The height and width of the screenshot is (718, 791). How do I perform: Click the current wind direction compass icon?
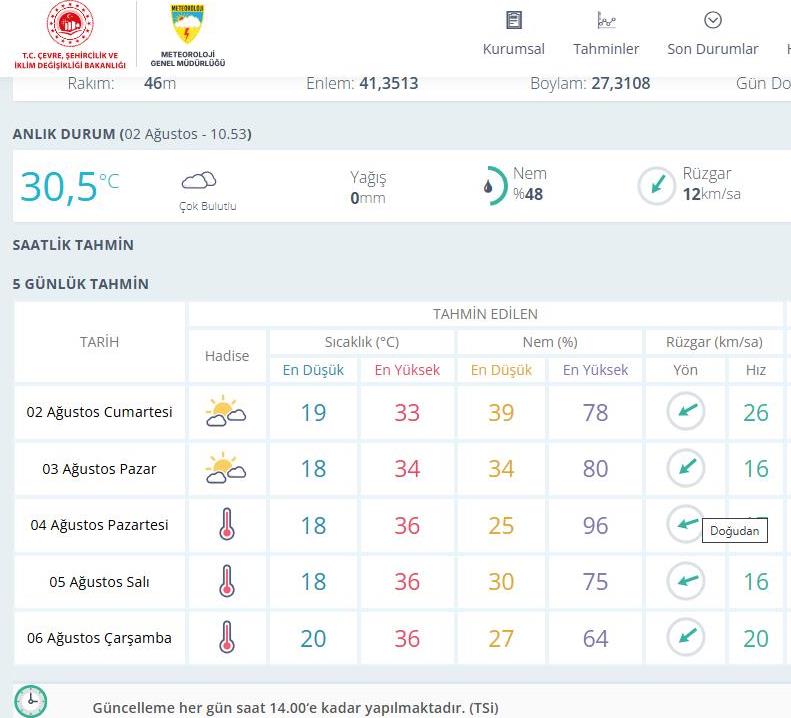657,186
